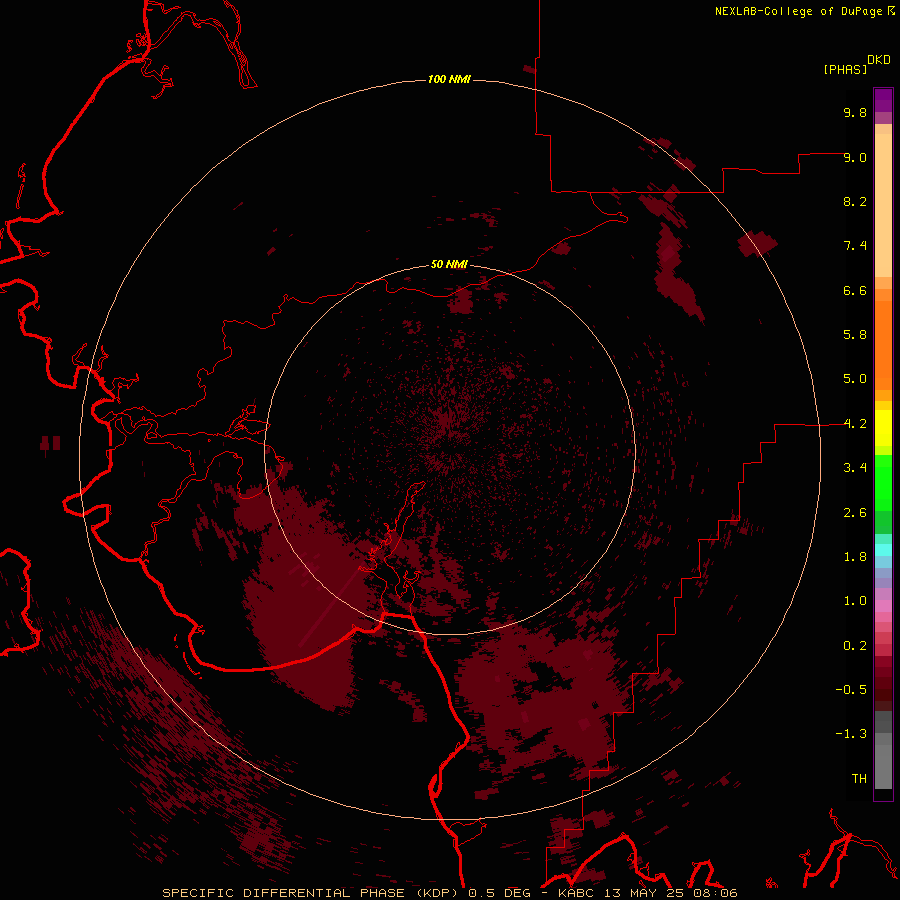900x900 pixels.
Task: Click the KABC station identifier in the caption
Action: 575,893
